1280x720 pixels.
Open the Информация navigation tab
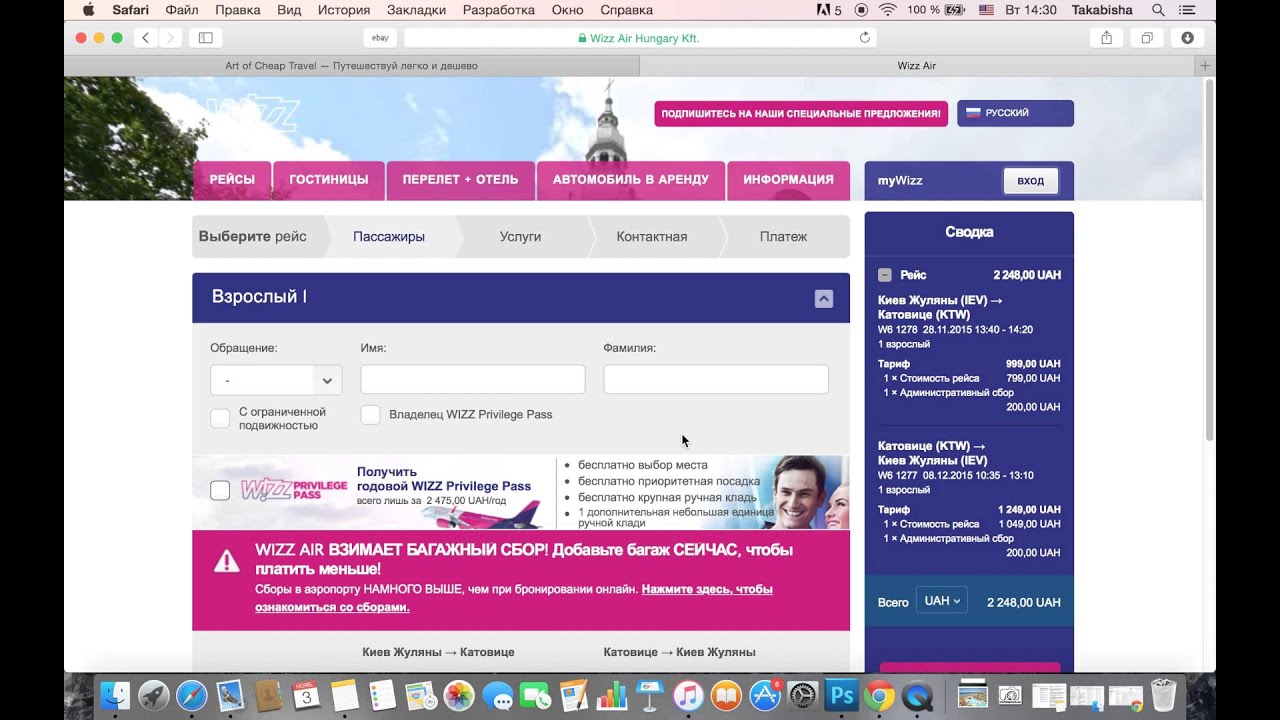pyautogui.click(x=788, y=180)
